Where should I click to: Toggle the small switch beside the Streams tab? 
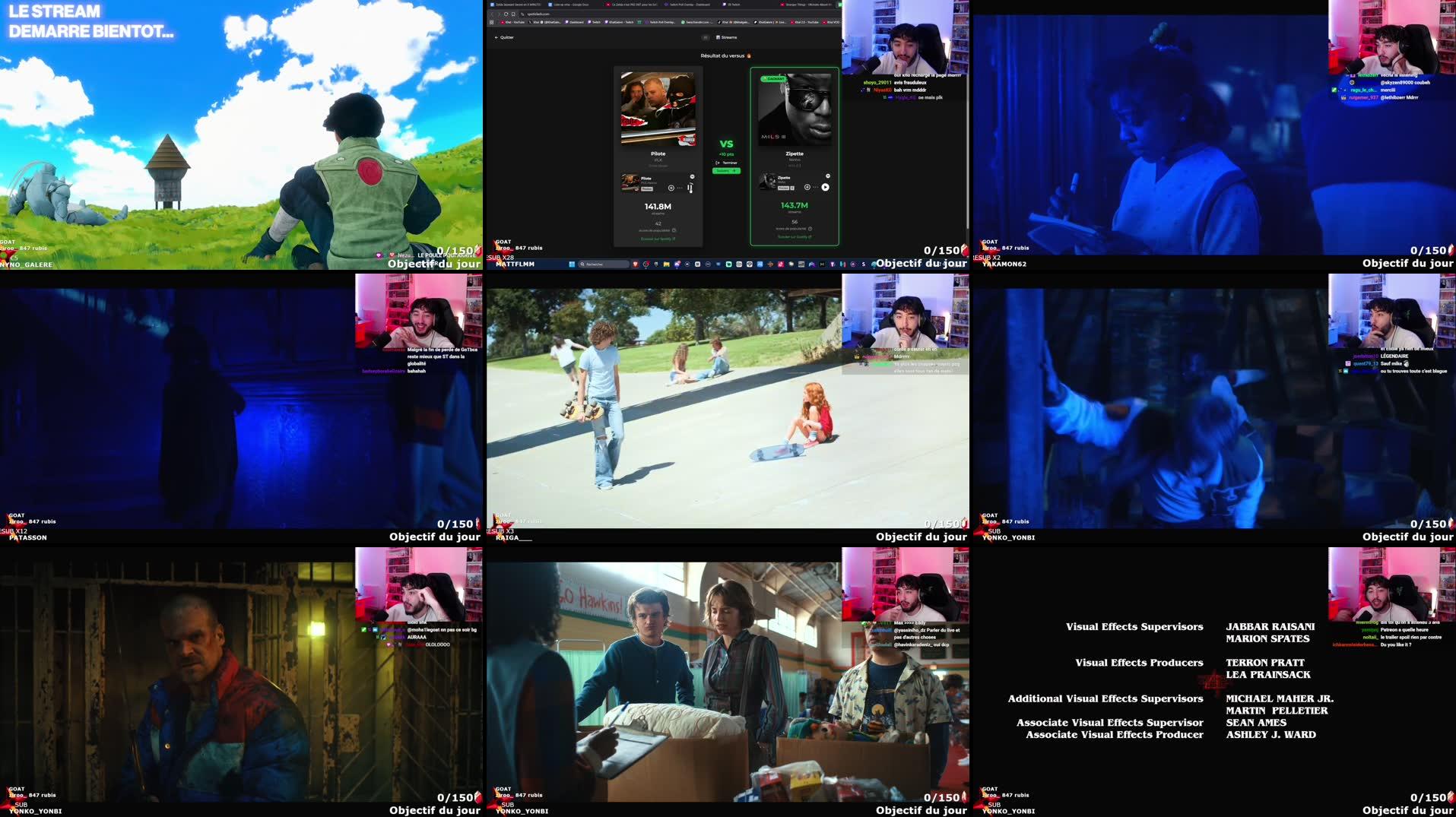coord(705,37)
